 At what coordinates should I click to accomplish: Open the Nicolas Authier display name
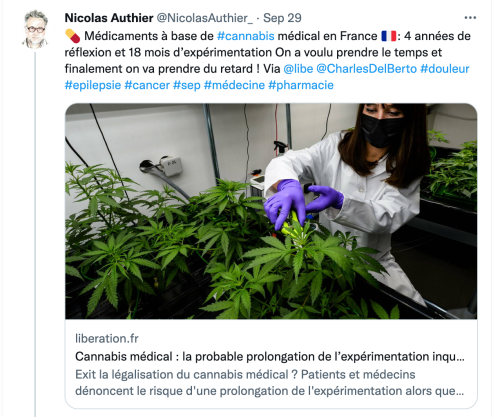[109, 18]
